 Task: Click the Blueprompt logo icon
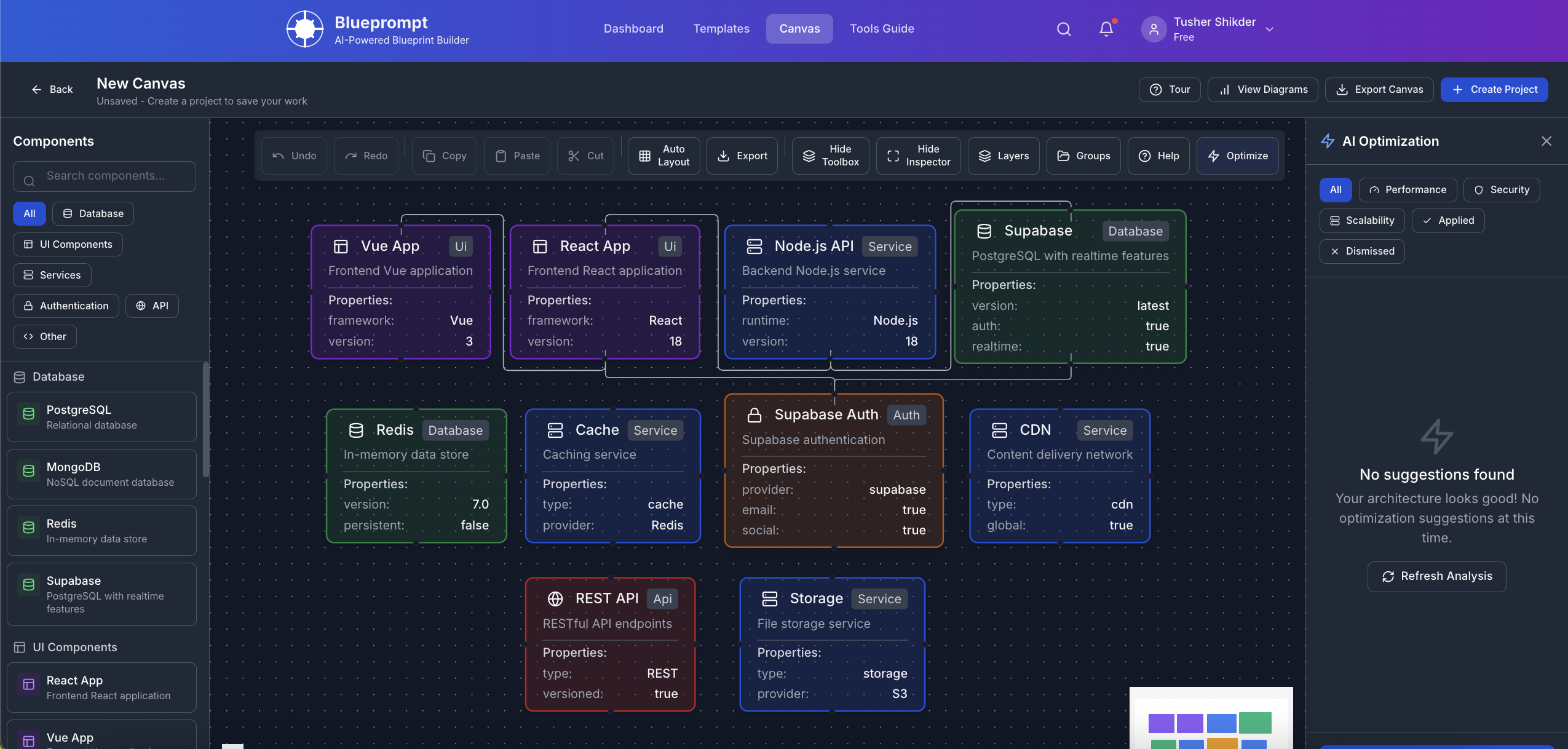305,29
